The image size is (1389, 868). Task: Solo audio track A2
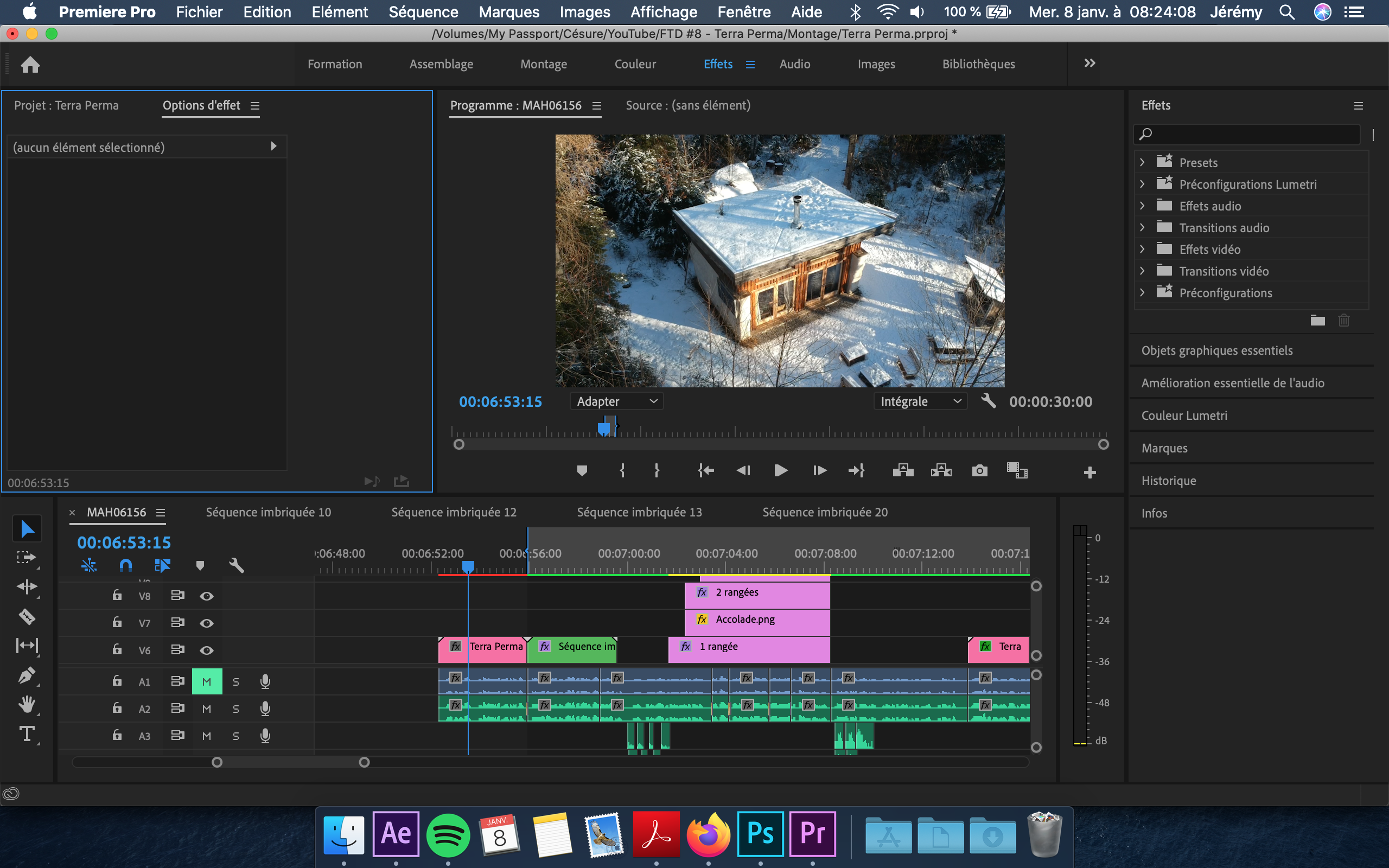(236, 709)
